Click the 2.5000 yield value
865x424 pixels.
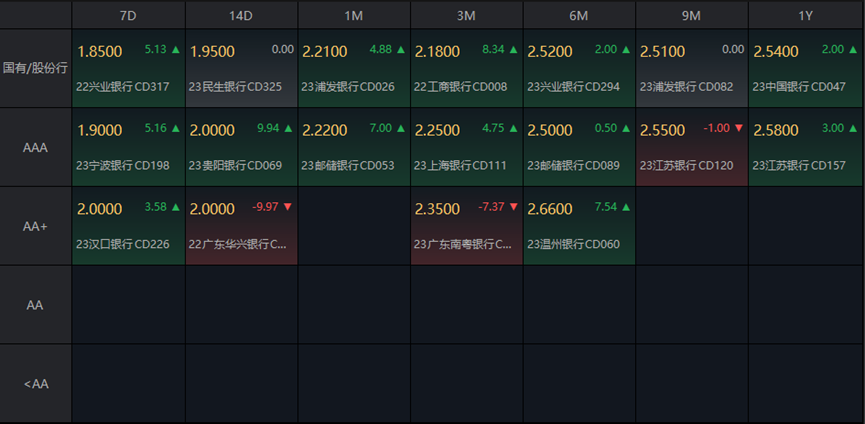coord(550,131)
